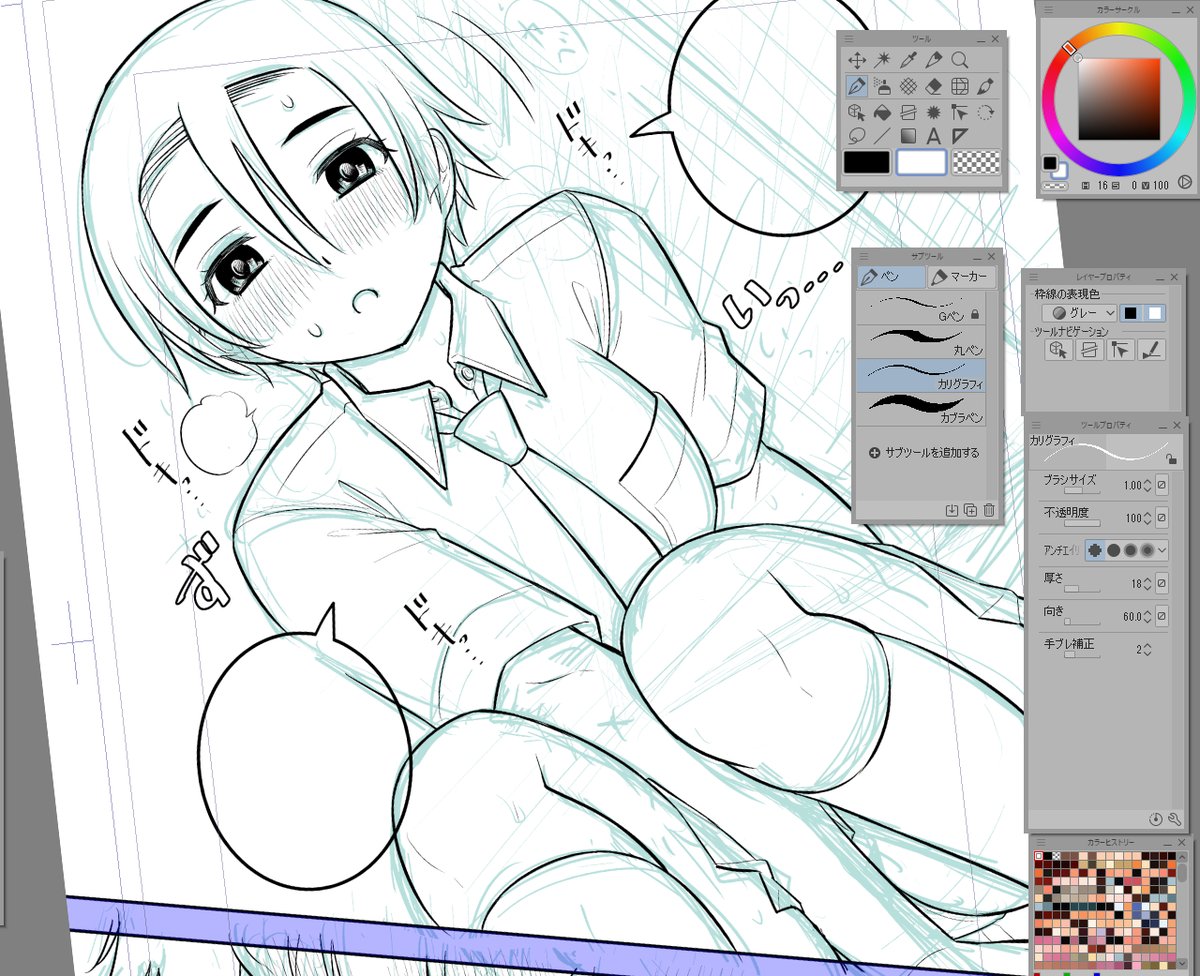Viewport: 1200px width, 976px height.
Task: Select the Correct line tool
Action: pos(960,111)
